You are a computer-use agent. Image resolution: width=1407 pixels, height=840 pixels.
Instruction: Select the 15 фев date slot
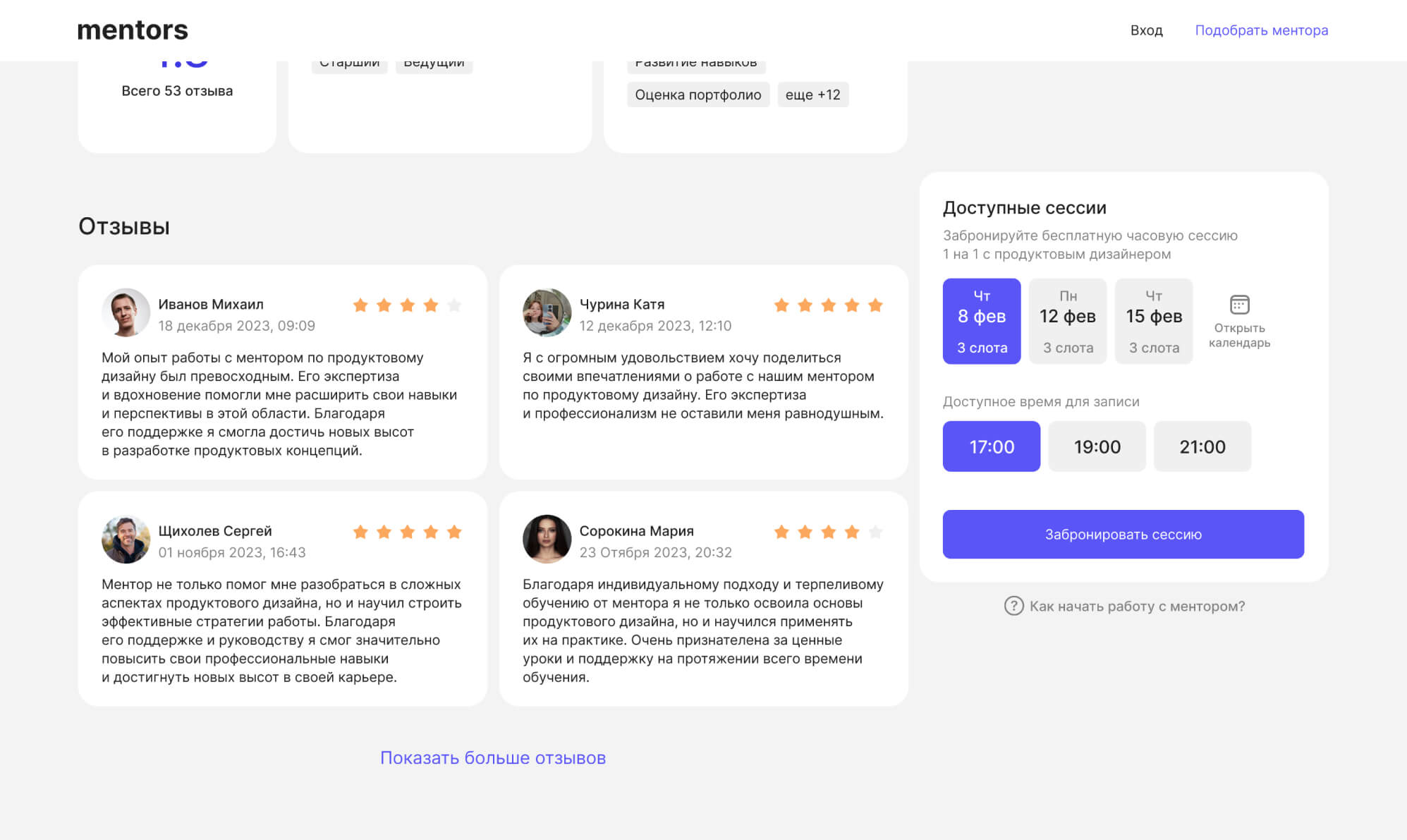[1153, 321]
